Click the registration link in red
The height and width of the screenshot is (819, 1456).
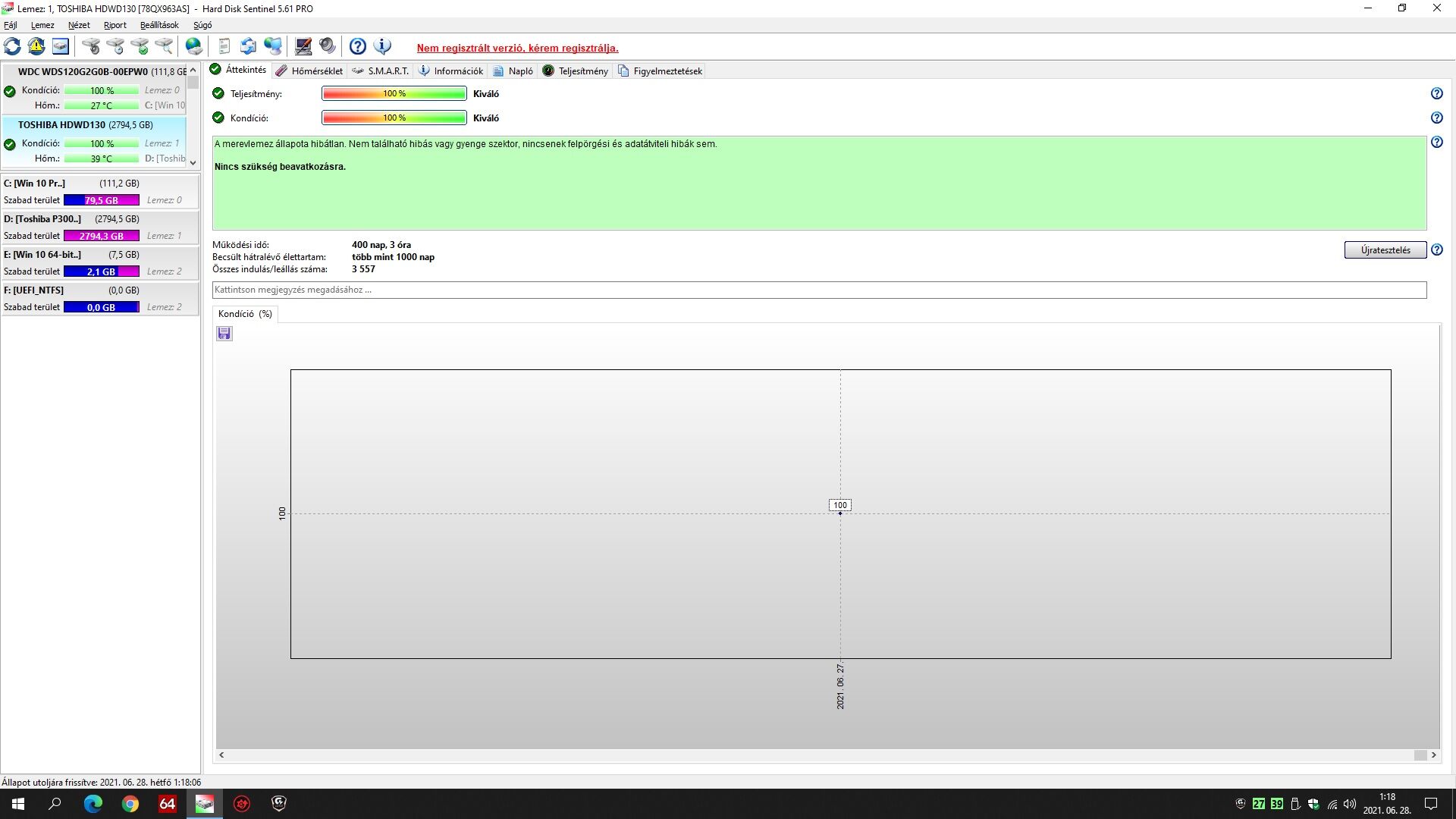pyautogui.click(x=517, y=48)
